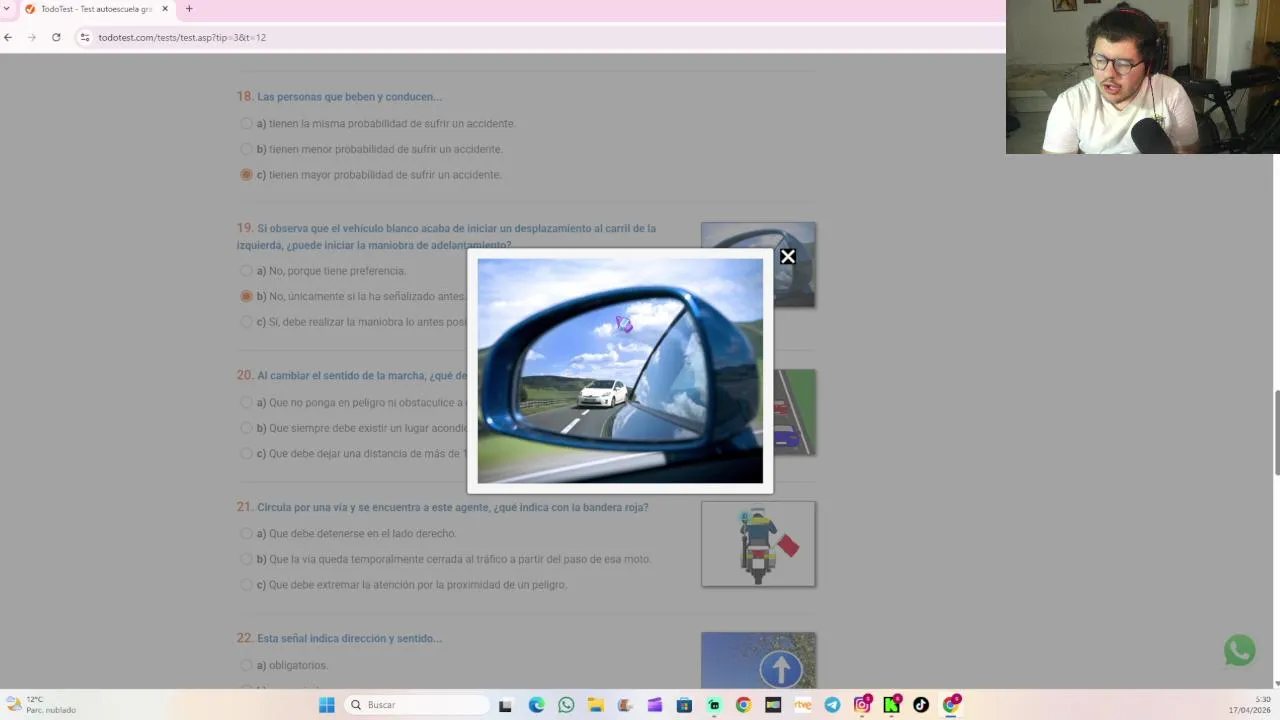Open Instagram from the taskbar
Viewport: 1280px width, 720px height.
pyautogui.click(x=862, y=705)
